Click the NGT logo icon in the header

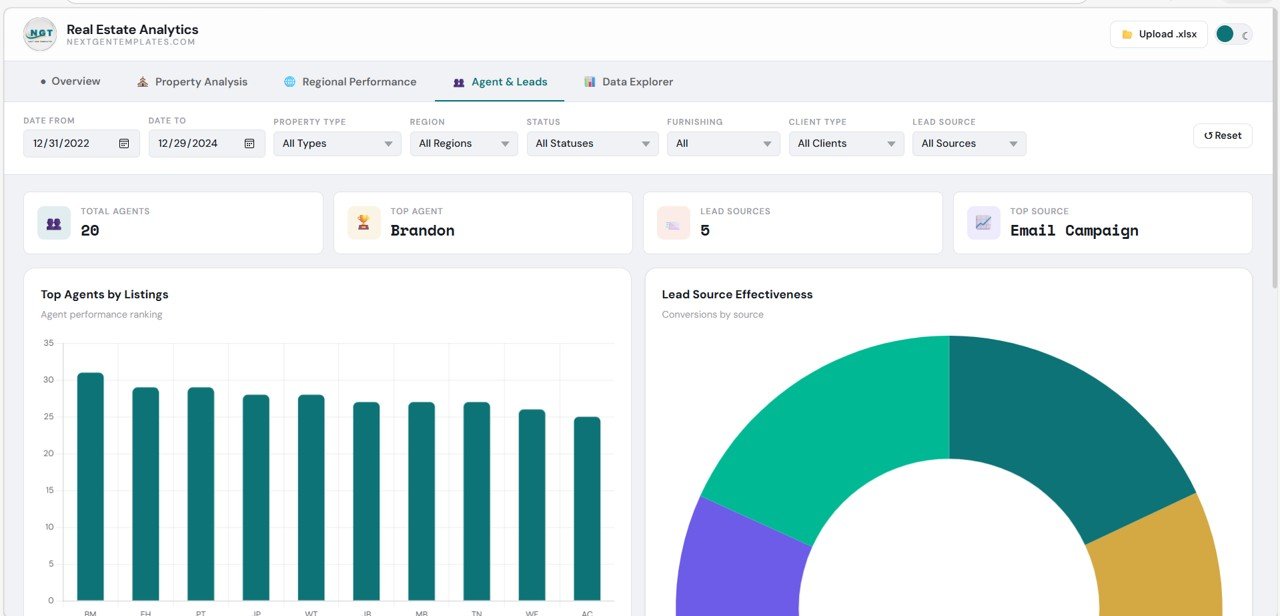[38, 33]
